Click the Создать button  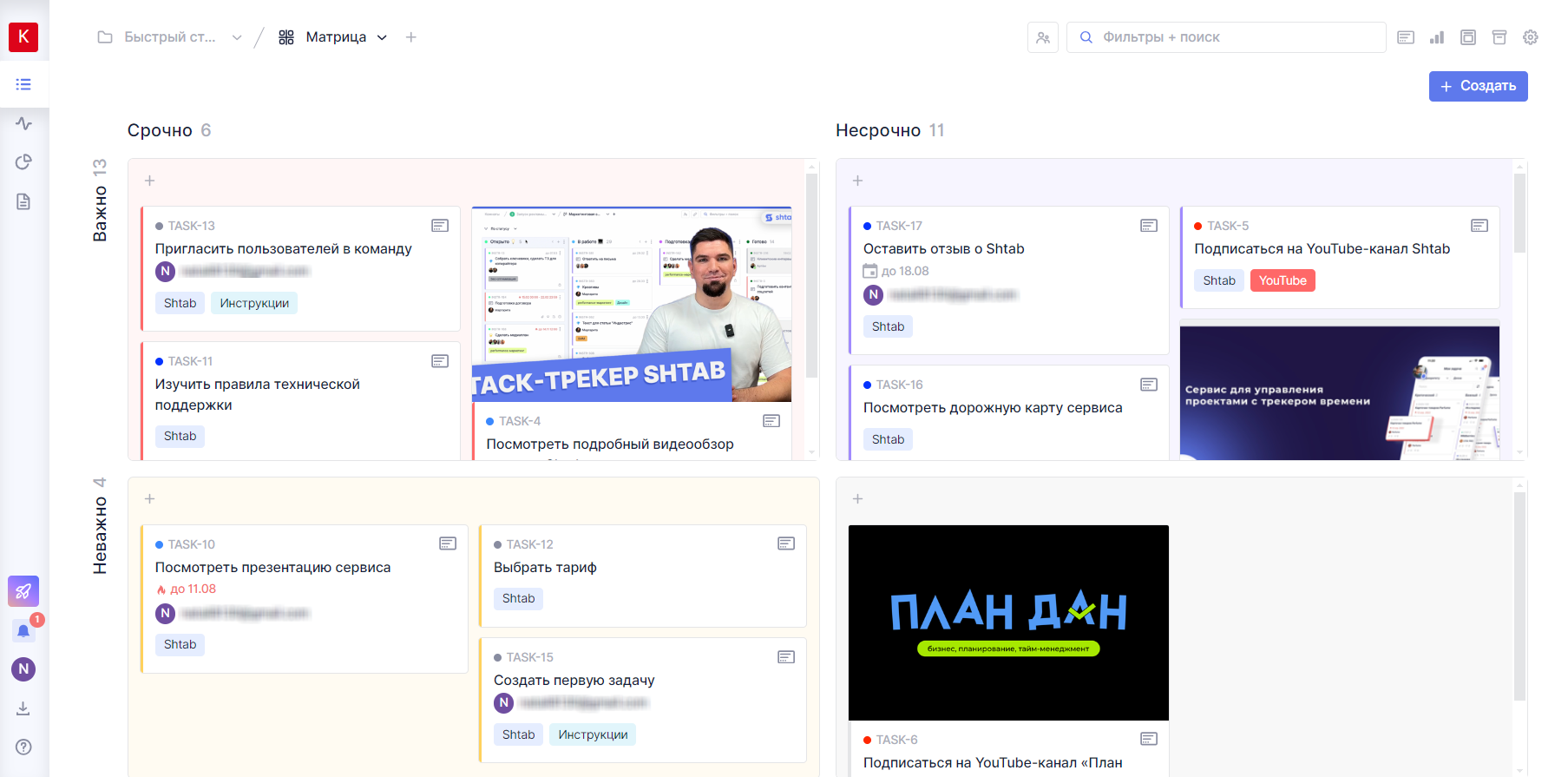1478,86
